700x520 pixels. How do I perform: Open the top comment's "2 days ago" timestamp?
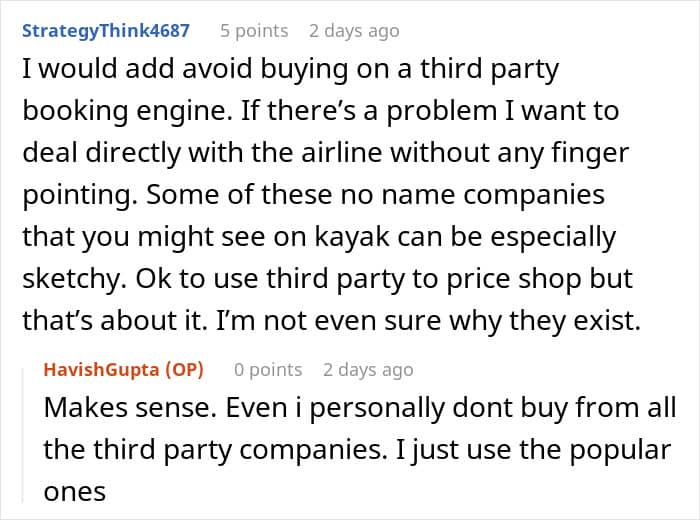click(354, 31)
